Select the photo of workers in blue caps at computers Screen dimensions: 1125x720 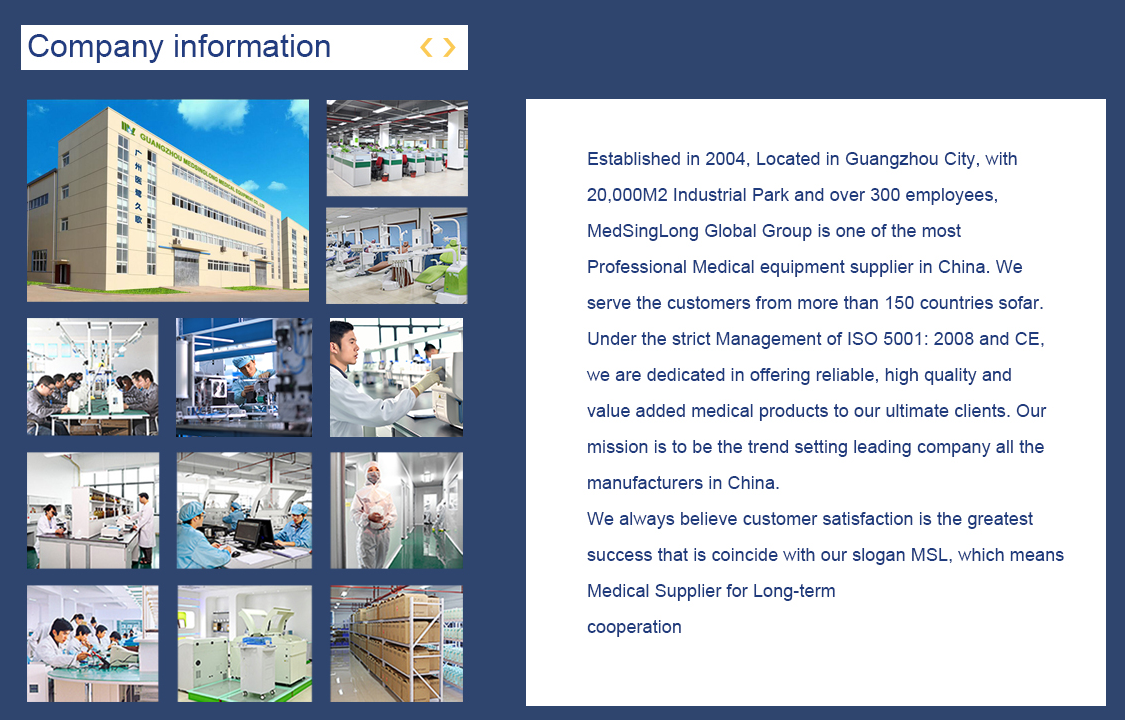pyautogui.click(x=244, y=511)
